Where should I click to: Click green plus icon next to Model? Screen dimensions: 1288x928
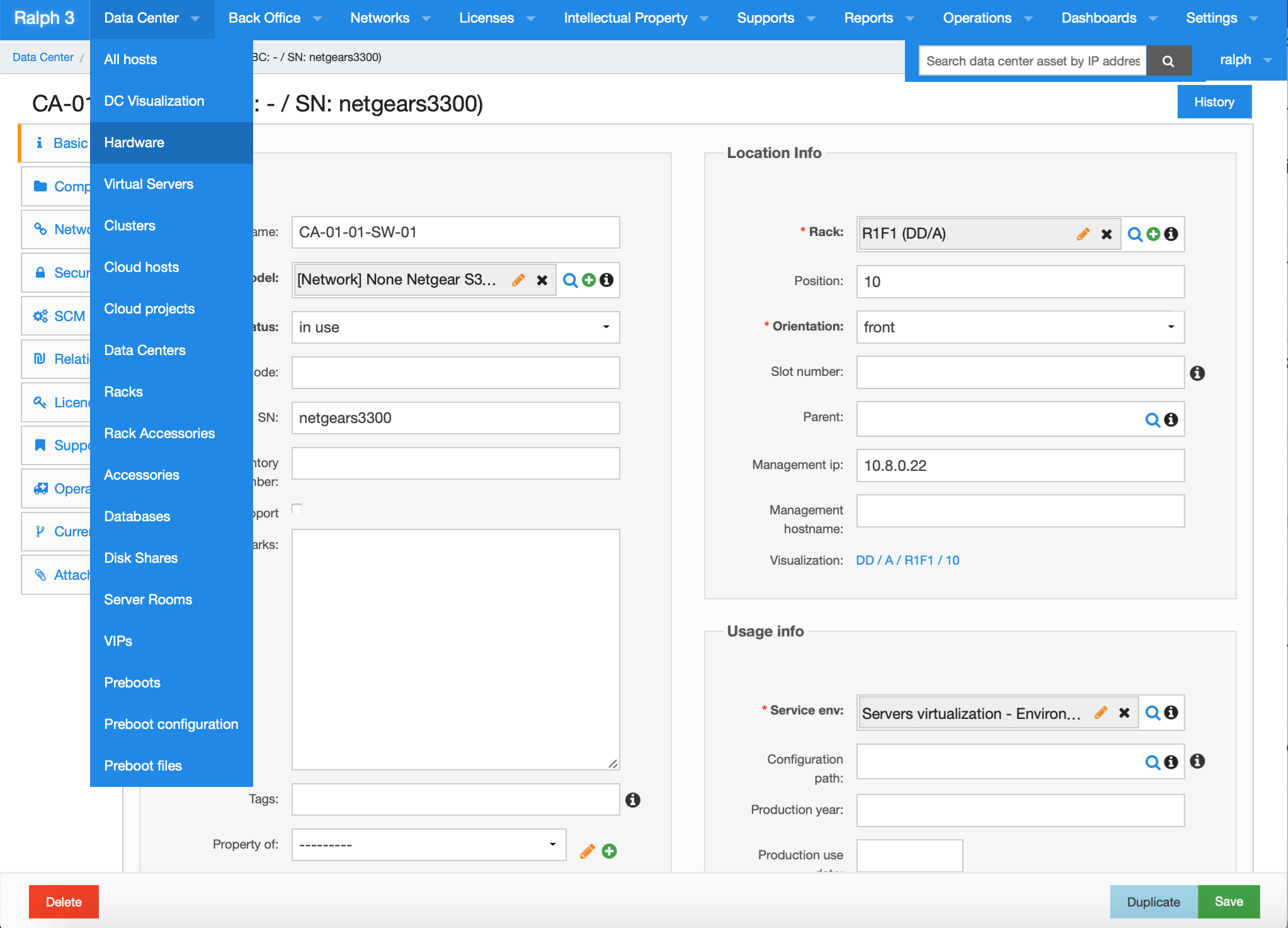coord(588,280)
